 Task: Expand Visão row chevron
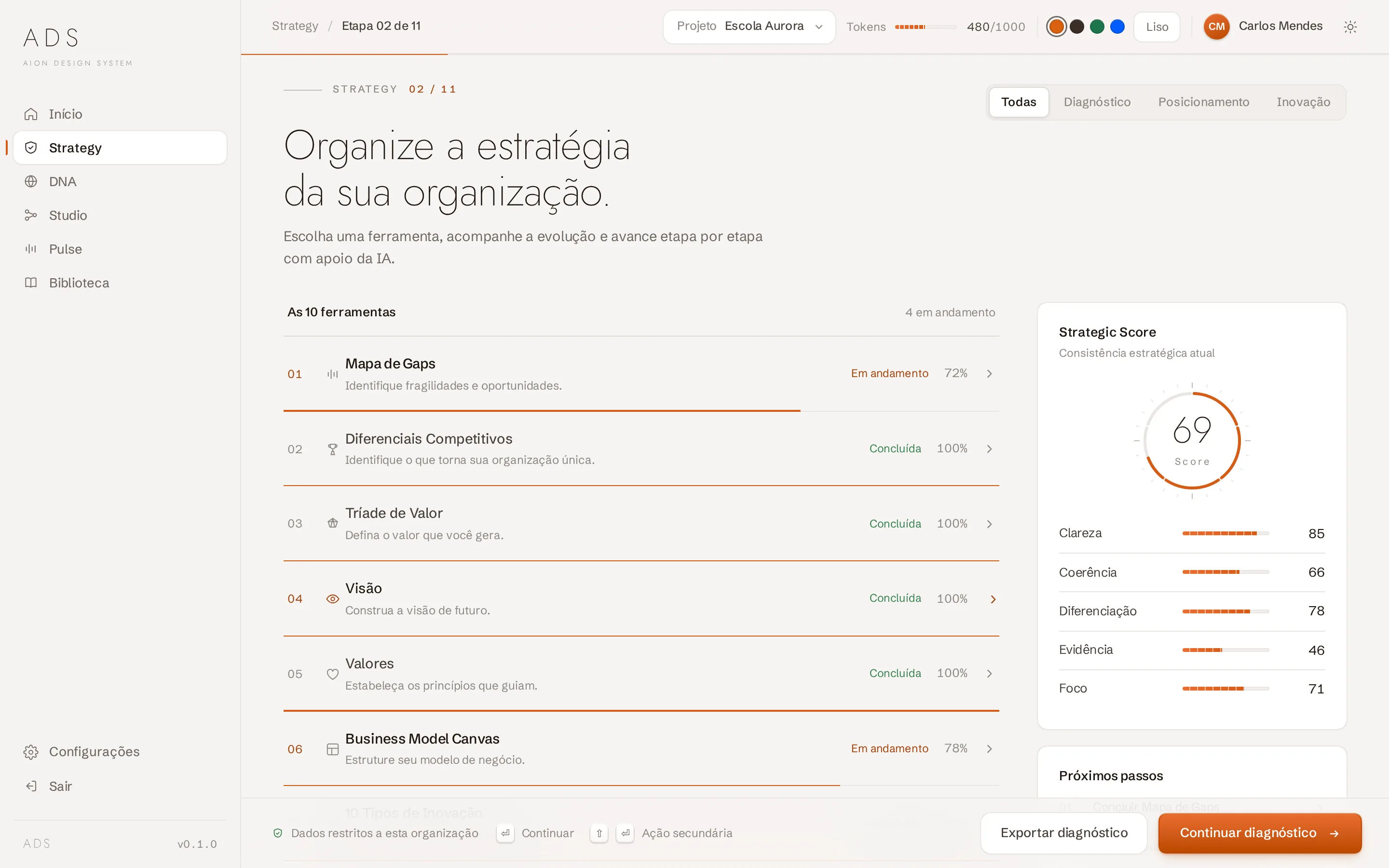tap(993, 599)
